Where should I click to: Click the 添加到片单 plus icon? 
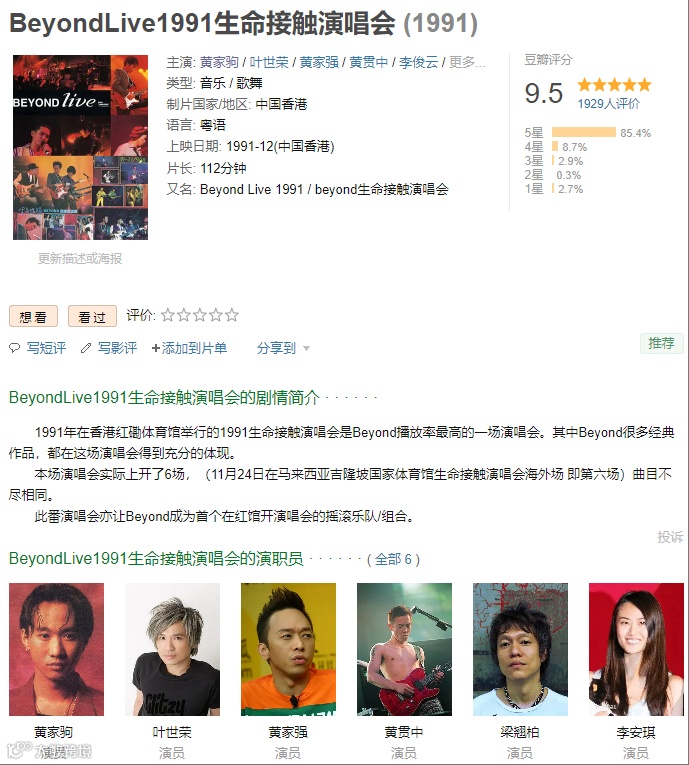tap(156, 348)
